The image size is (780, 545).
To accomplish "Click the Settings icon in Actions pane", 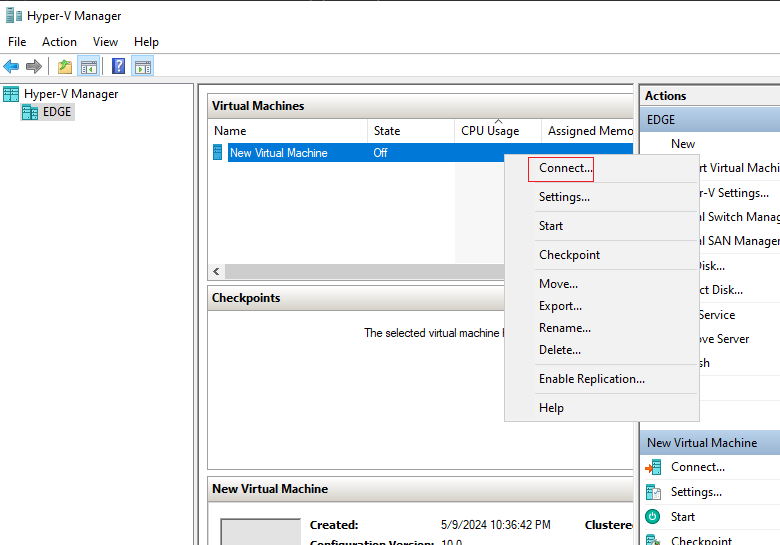I will 653,492.
